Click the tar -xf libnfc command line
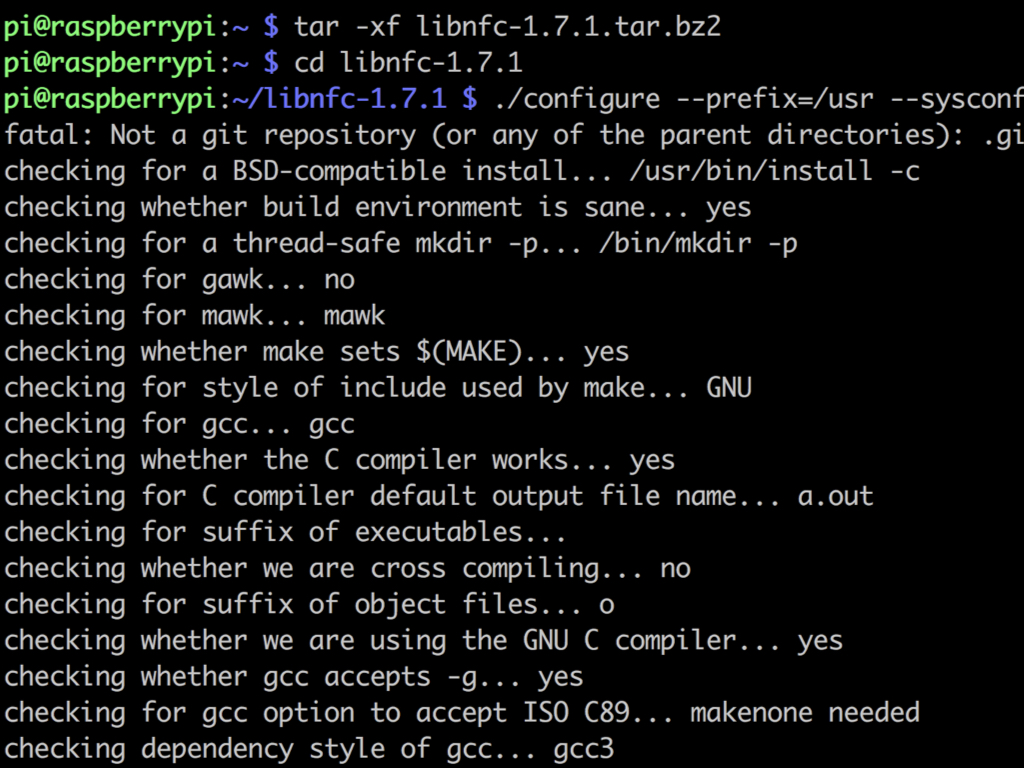The image size is (1024, 768). pyautogui.click(x=507, y=27)
